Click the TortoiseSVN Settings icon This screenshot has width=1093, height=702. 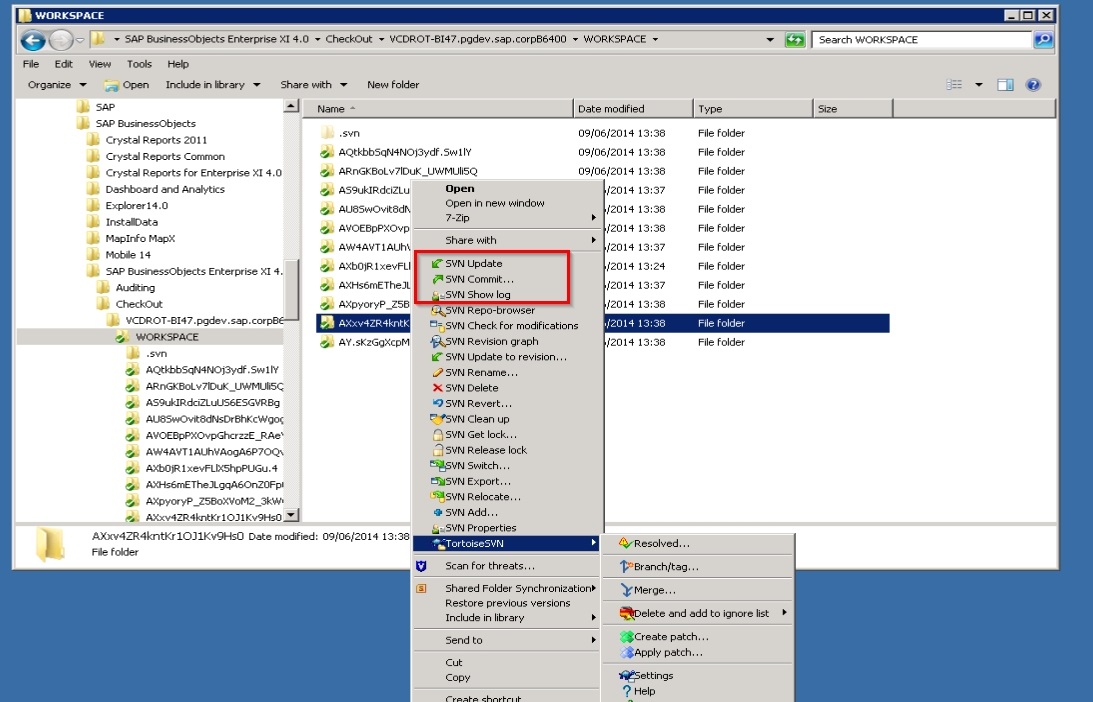[626, 676]
